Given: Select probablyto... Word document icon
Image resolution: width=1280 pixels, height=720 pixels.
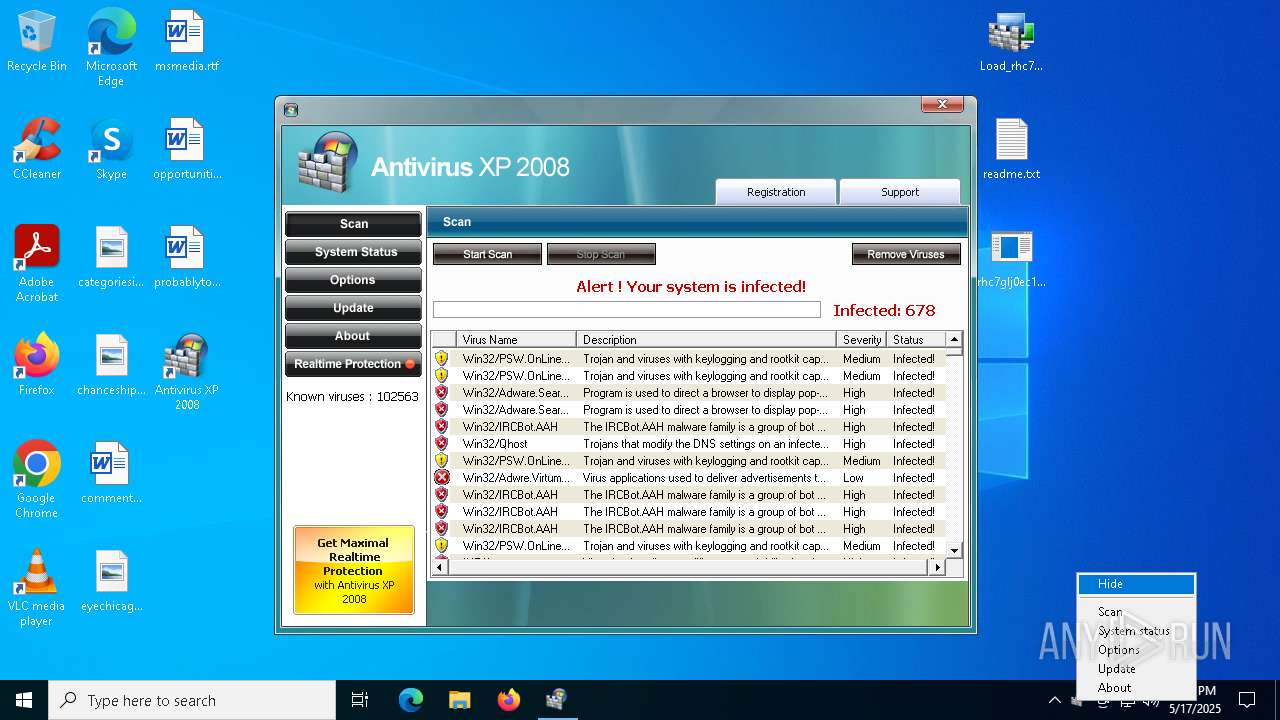Looking at the screenshot, I should click(x=186, y=257).
